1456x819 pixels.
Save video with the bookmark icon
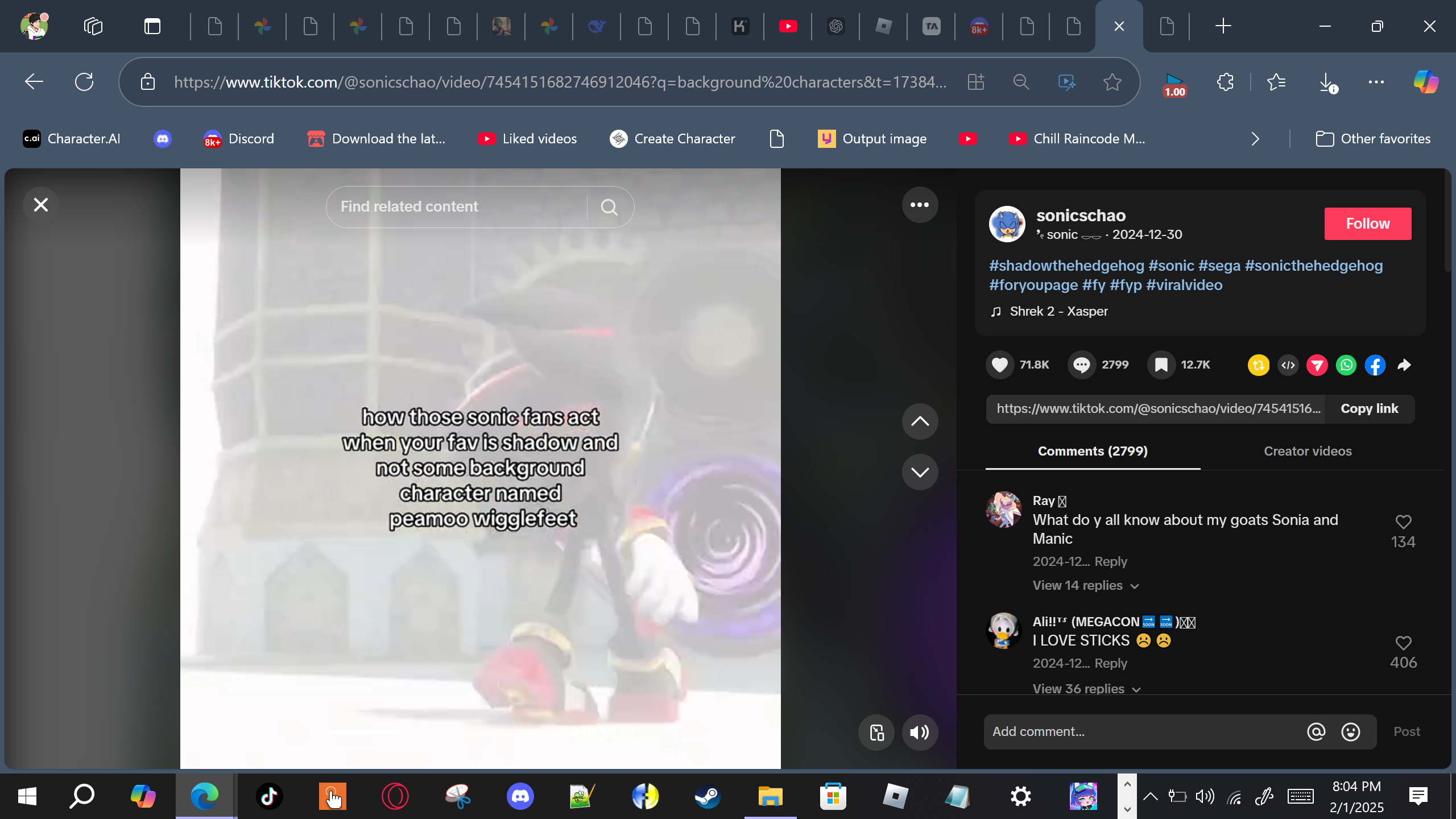click(1161, 365)
